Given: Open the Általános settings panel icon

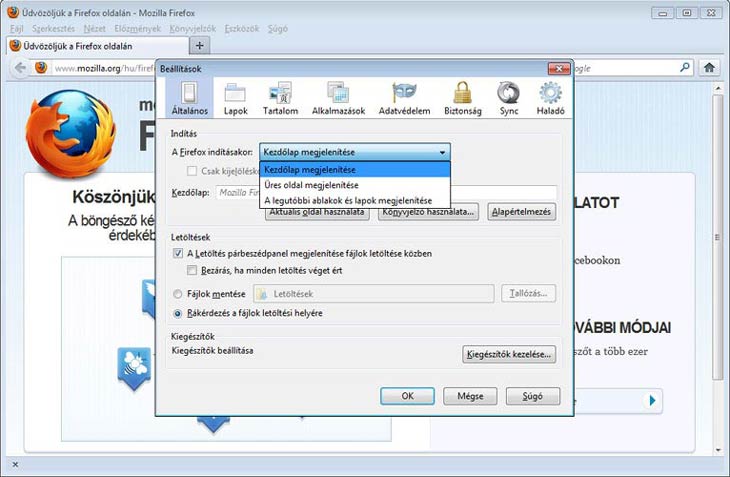Looking at the screenshot, I should [189, 99].
